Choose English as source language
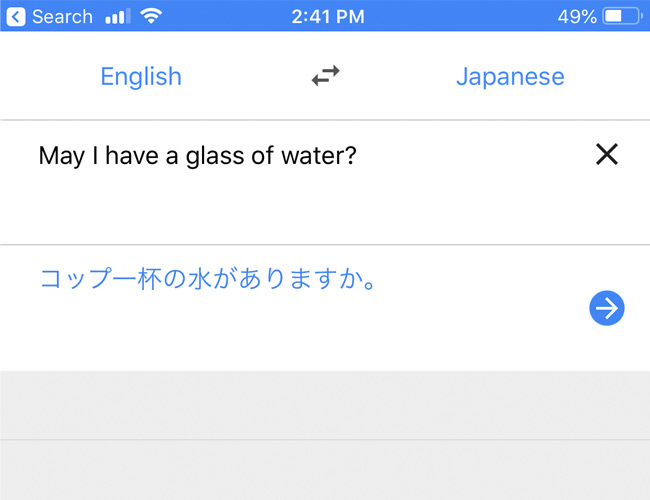Viewport: 650px width, 500px height. coord(141,77)
